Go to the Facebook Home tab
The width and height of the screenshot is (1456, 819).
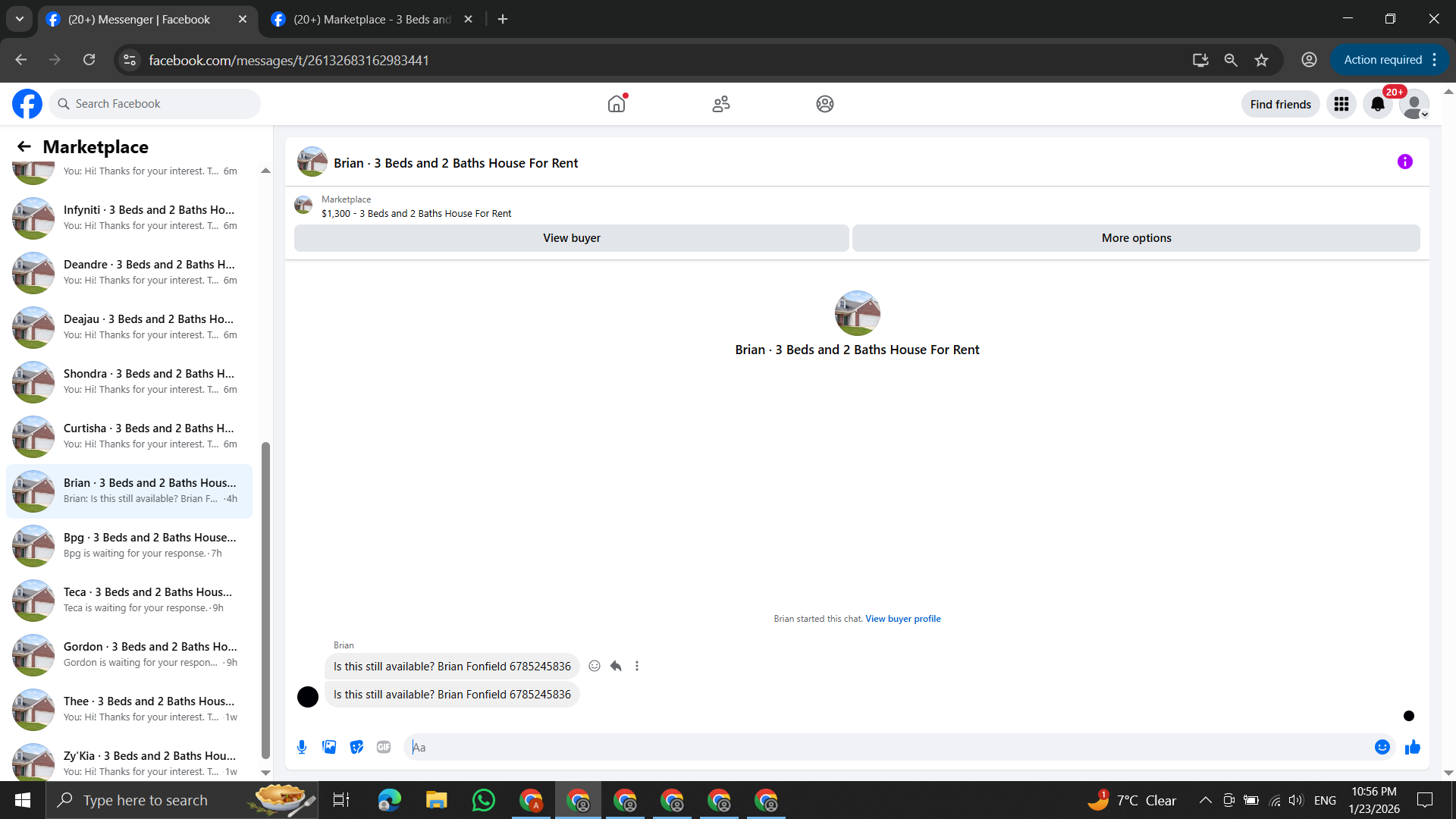click(617, 104)
